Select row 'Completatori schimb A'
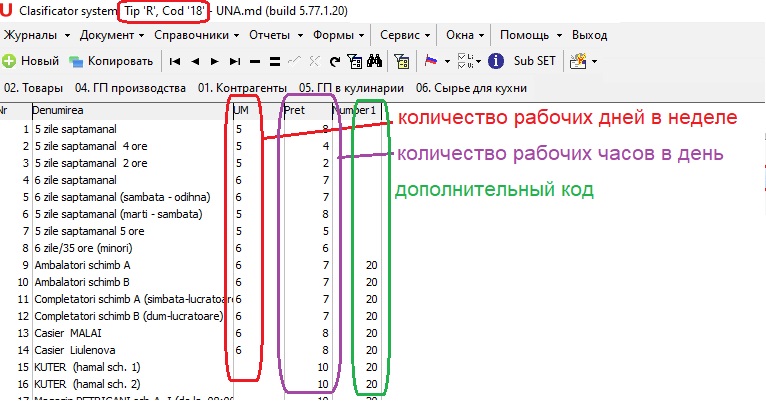766x405 pixels. point(133,299)
